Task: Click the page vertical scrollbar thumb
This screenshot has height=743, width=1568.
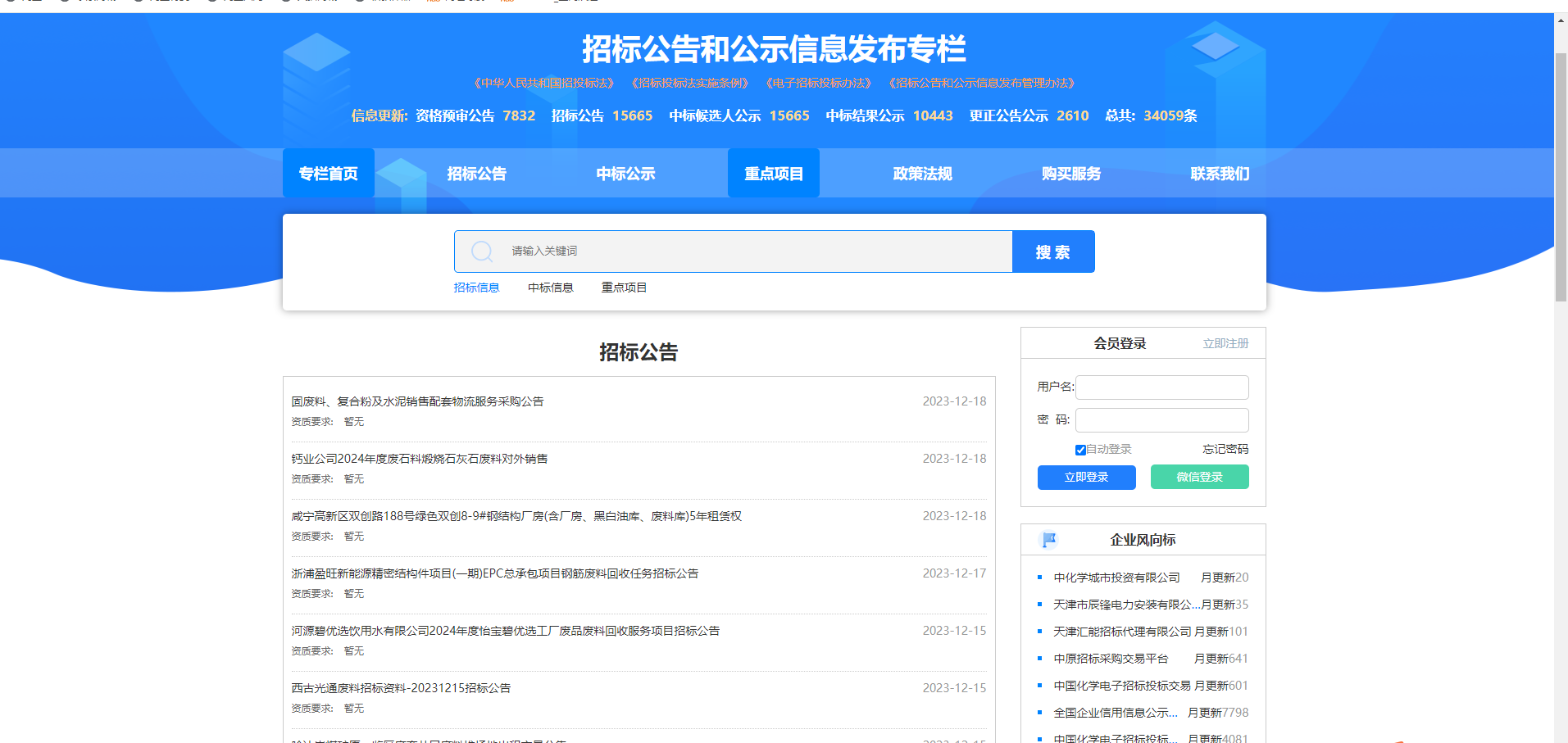Action: click(1561, 177)
